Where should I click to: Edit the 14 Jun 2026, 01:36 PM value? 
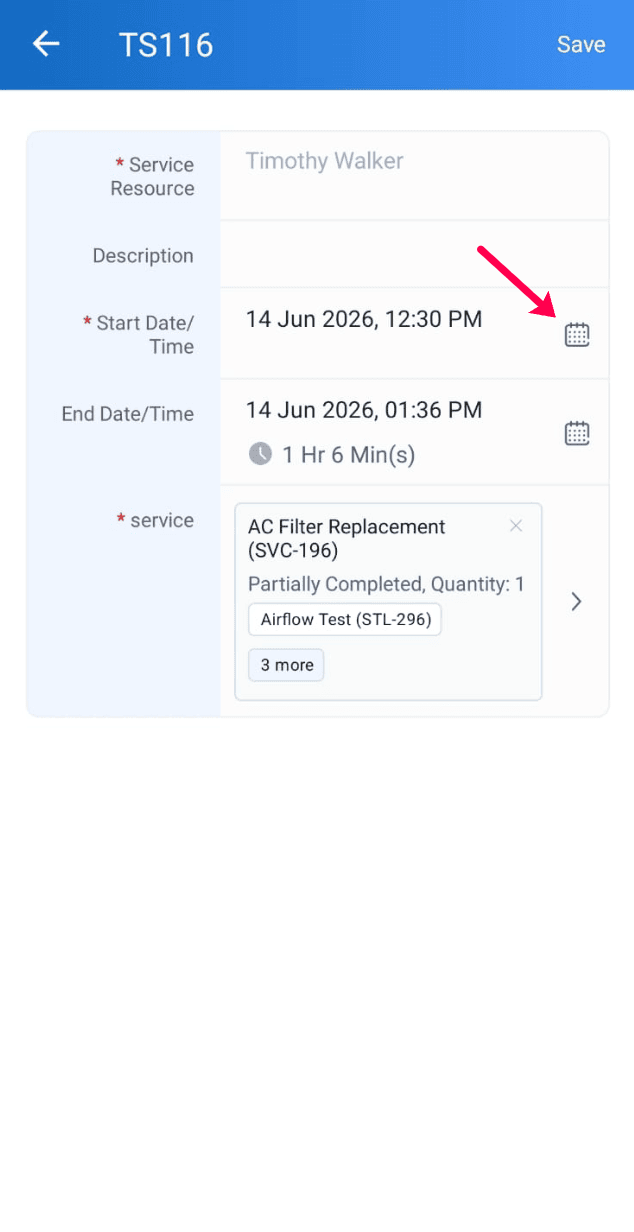[x=364, y=409]
